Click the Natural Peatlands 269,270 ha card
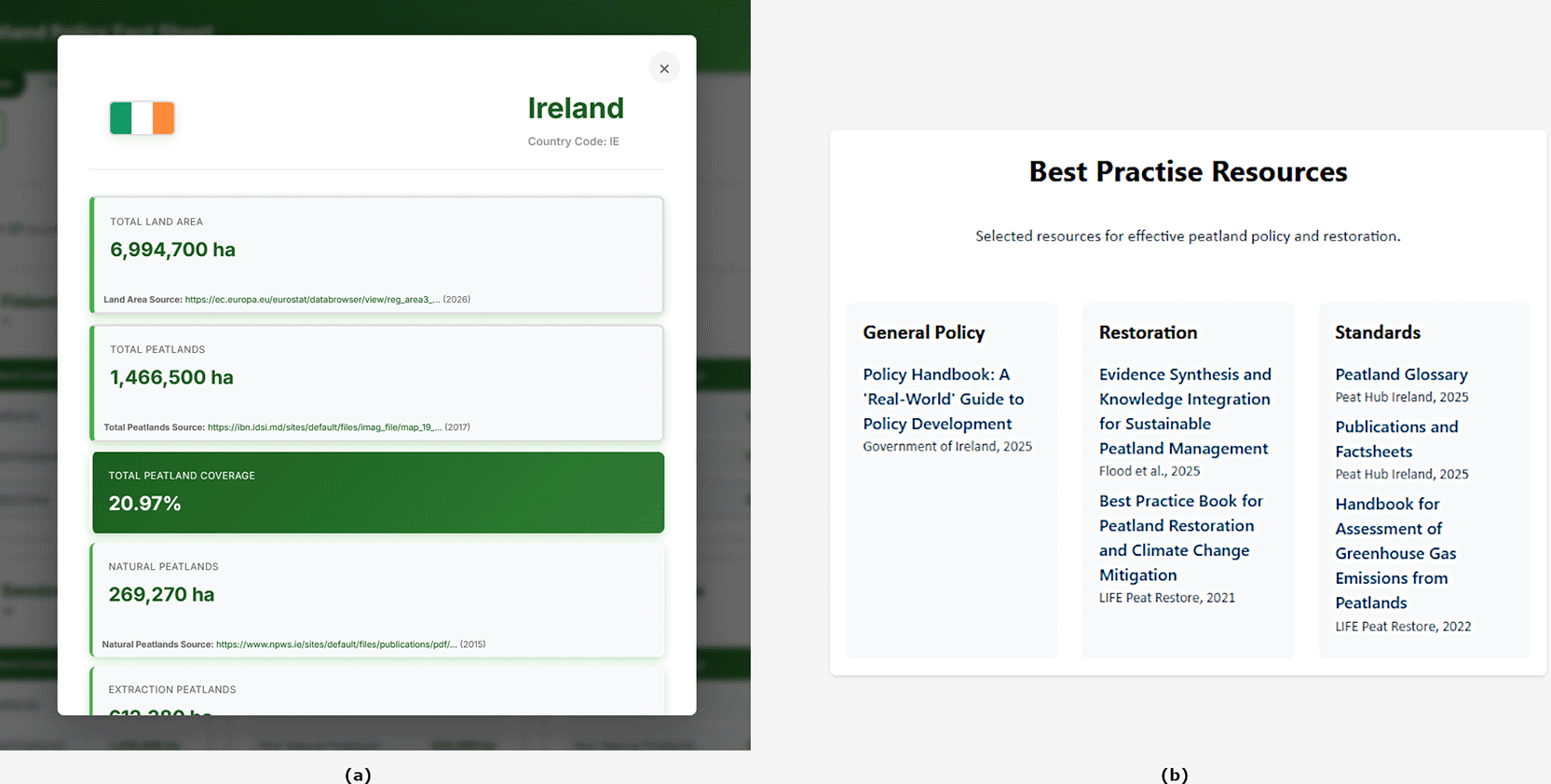The image size is (1551, 784). [x=377, y=601]
